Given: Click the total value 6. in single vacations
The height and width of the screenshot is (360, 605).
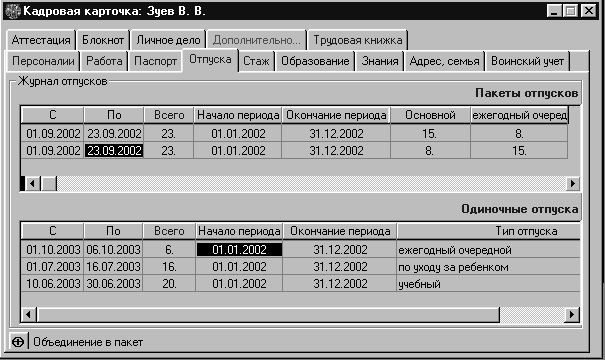Looking at the screenshot, I should point(169,250).
